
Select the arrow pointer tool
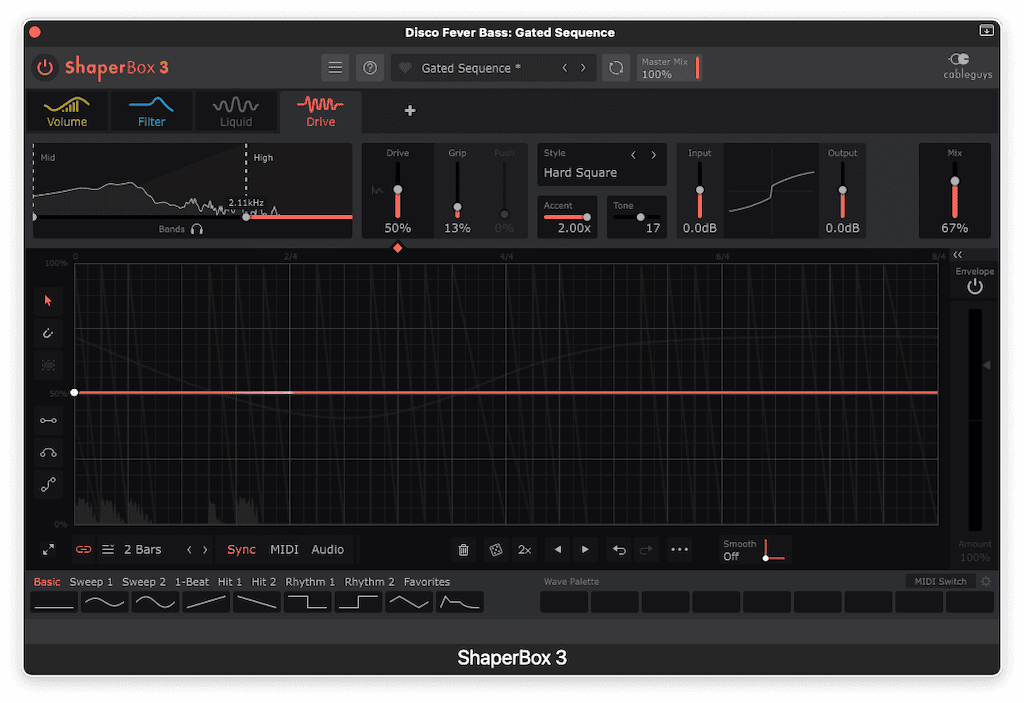tap(48, 300)
